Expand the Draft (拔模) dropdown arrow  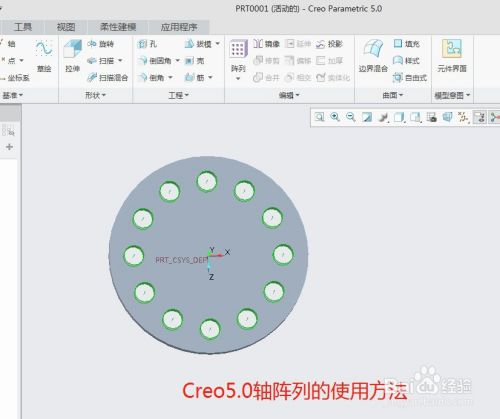click(218, 44)
